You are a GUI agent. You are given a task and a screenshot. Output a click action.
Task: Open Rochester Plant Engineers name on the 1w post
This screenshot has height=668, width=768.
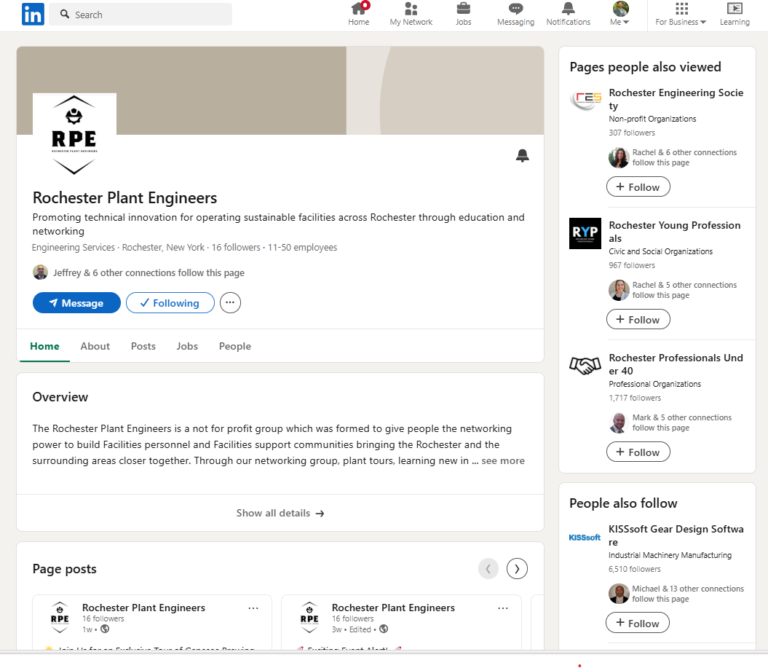pyautogui.click(x=144, y=607)
